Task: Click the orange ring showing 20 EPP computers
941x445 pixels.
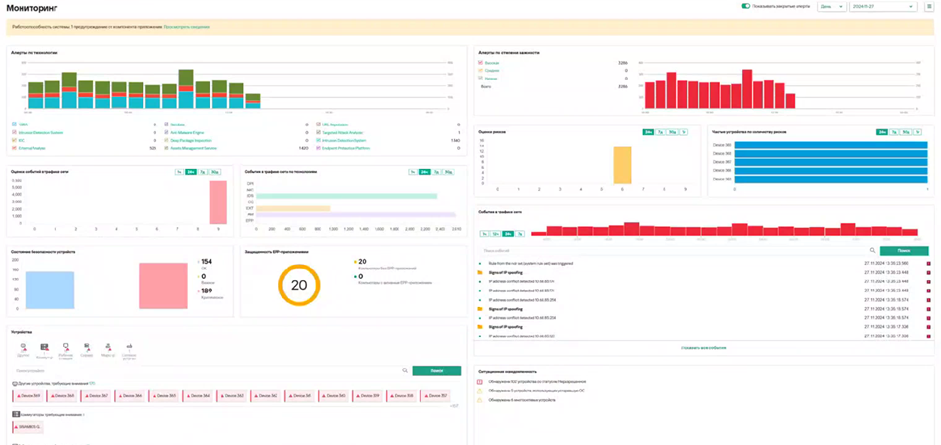Action: pyautogui.click(x=299, y=285)
